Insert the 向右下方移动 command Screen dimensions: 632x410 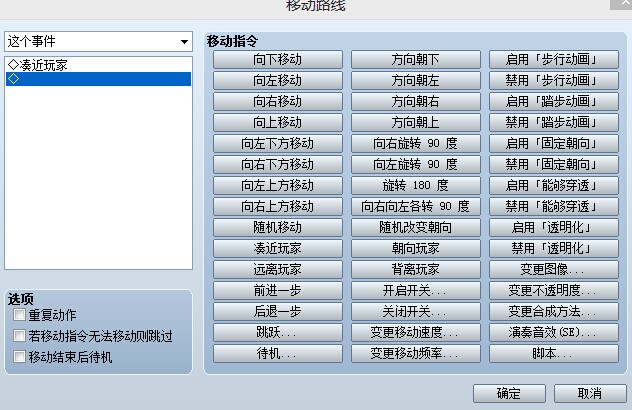pos(278,164)
